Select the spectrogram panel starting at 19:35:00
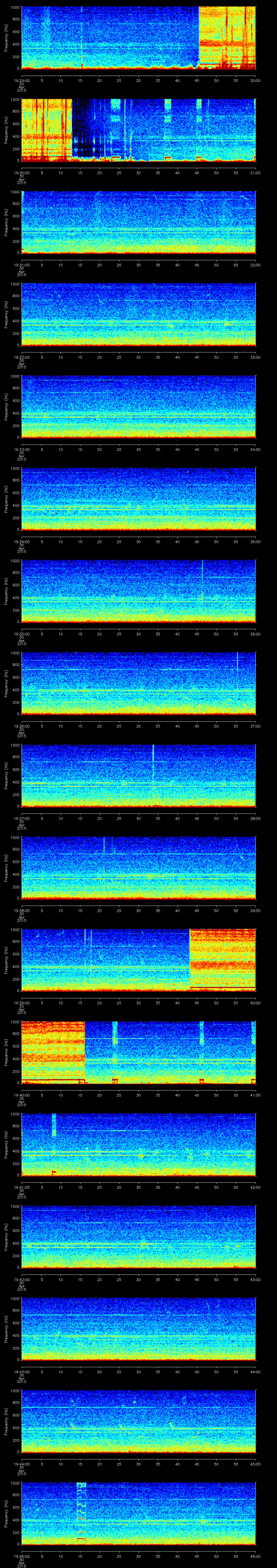Screen dimensions: 277x1568 [x=138, y=591]
